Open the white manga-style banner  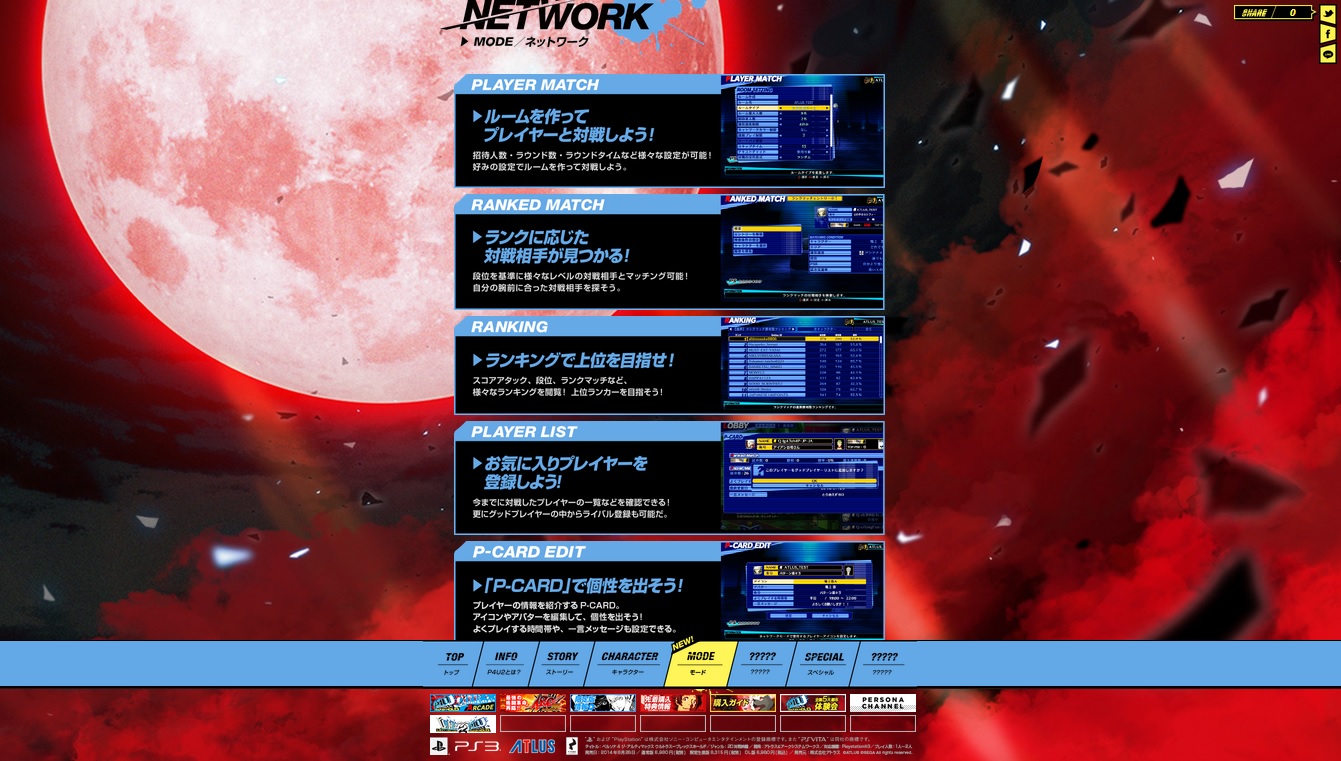(603, 703)
